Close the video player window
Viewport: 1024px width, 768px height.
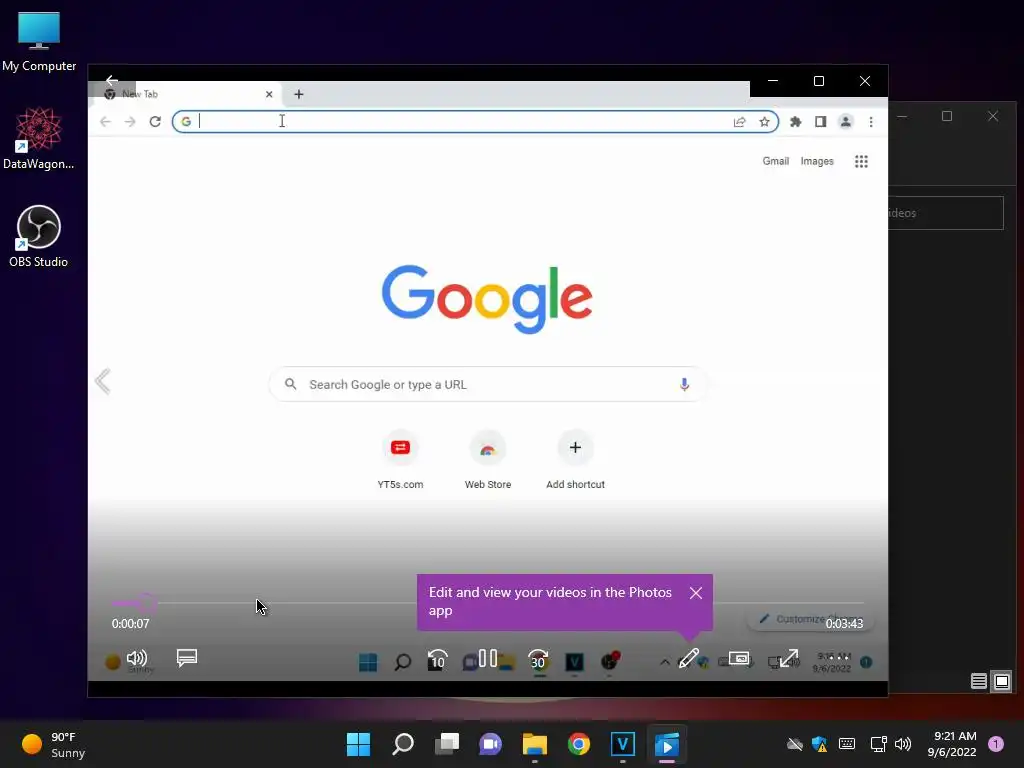point(865,81)
